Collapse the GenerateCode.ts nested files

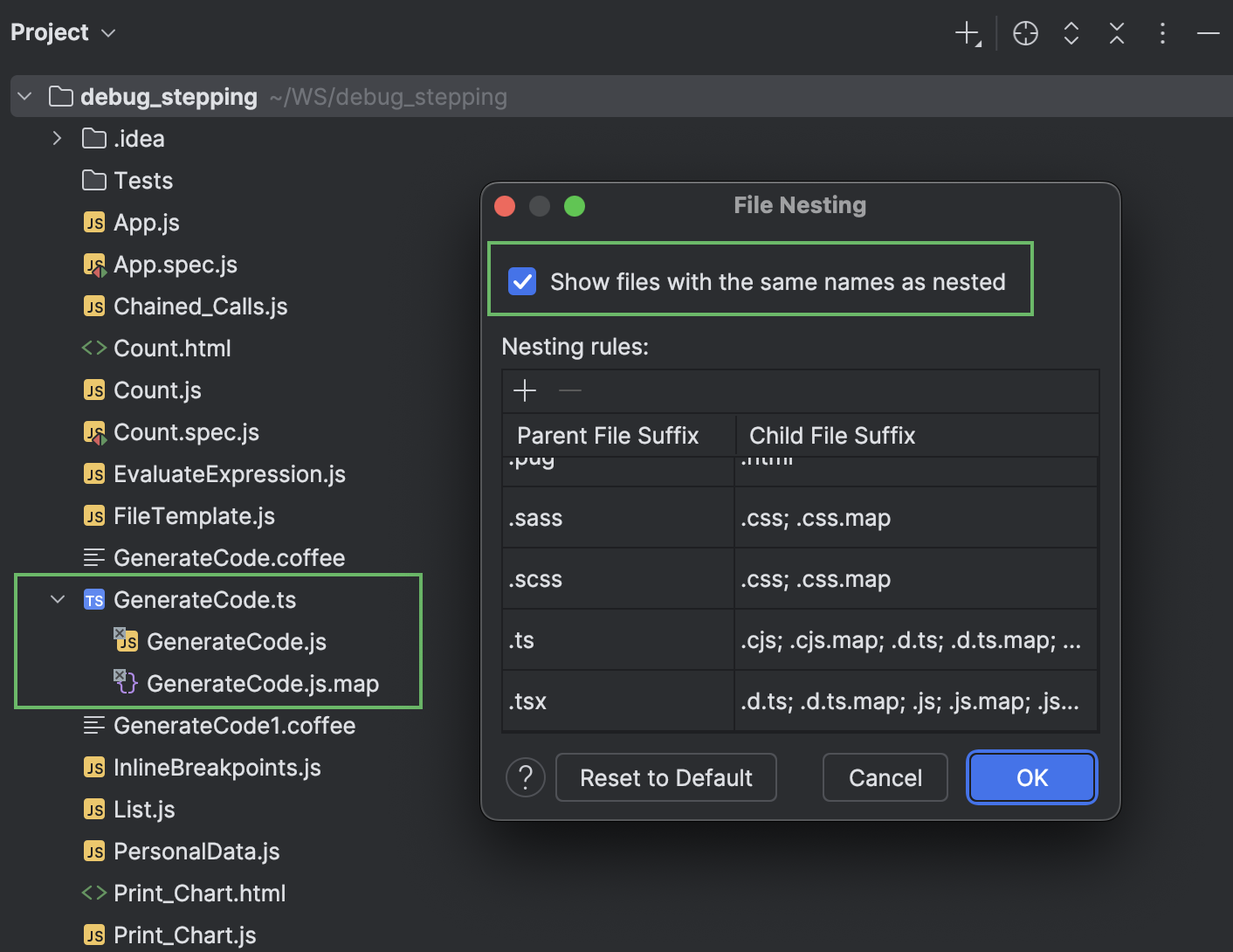(58, 599)
